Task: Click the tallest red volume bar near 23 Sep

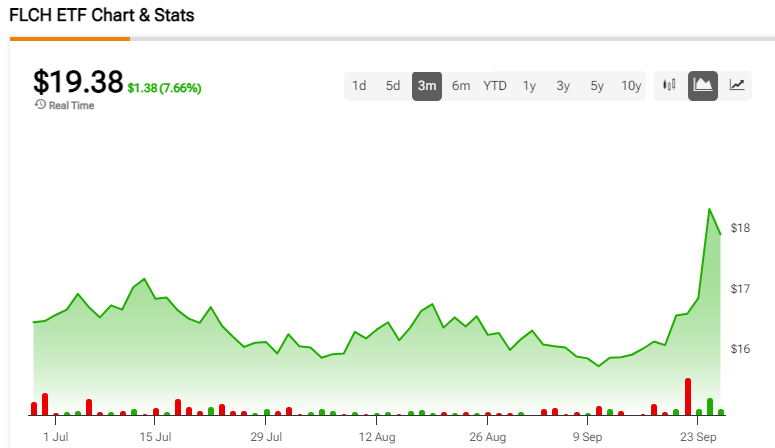Action: (688, 397)
